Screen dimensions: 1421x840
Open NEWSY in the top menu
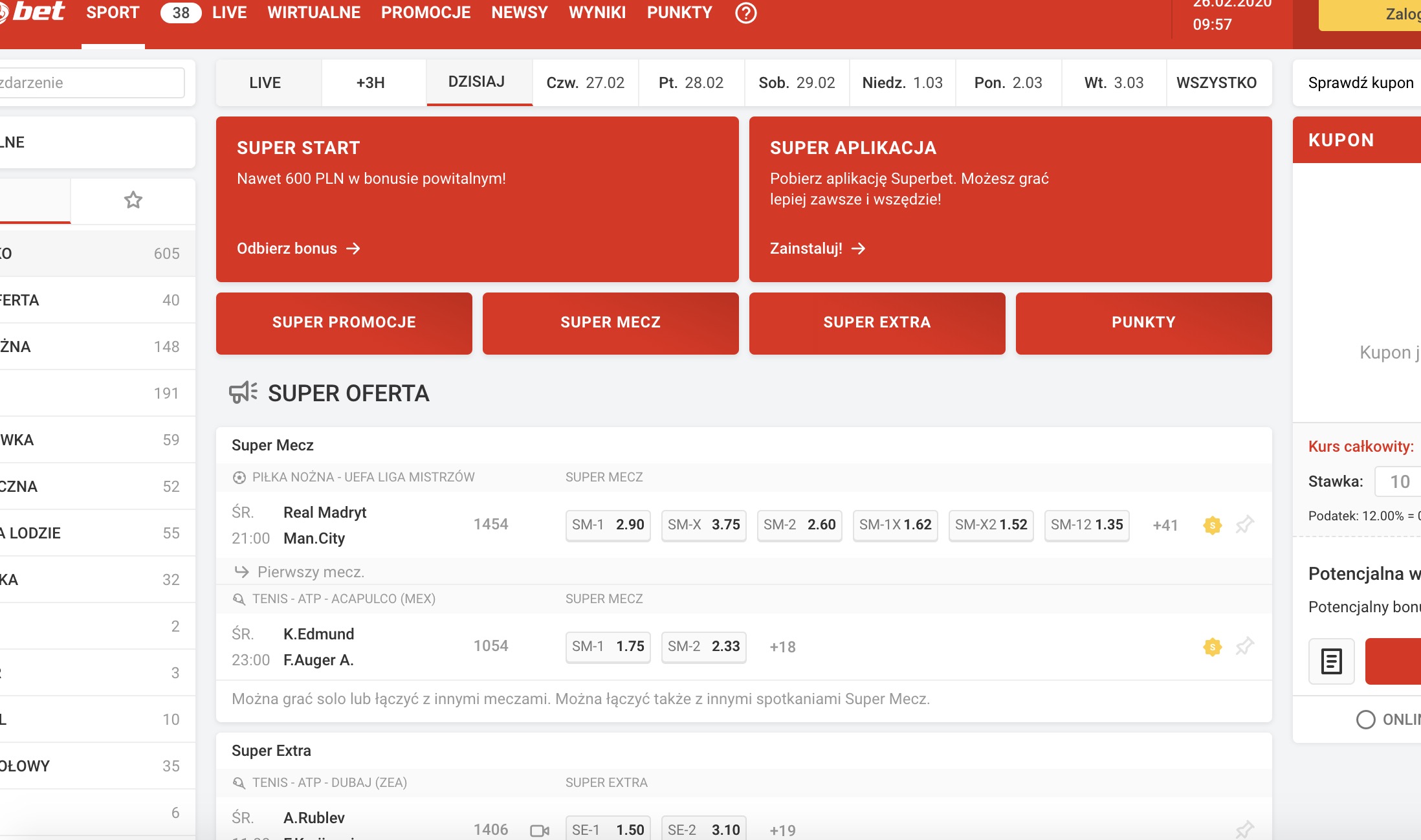520,13
